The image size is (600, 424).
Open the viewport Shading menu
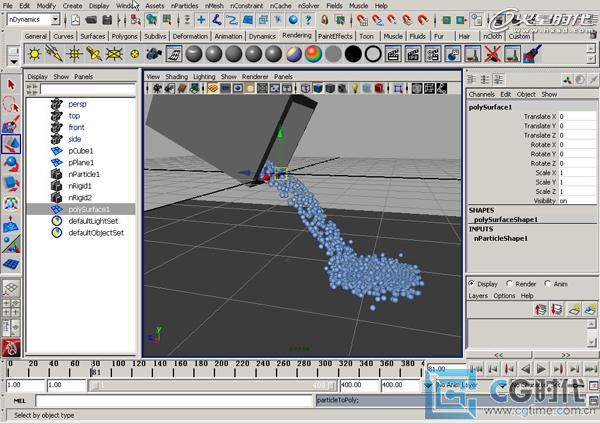(176, 77)
